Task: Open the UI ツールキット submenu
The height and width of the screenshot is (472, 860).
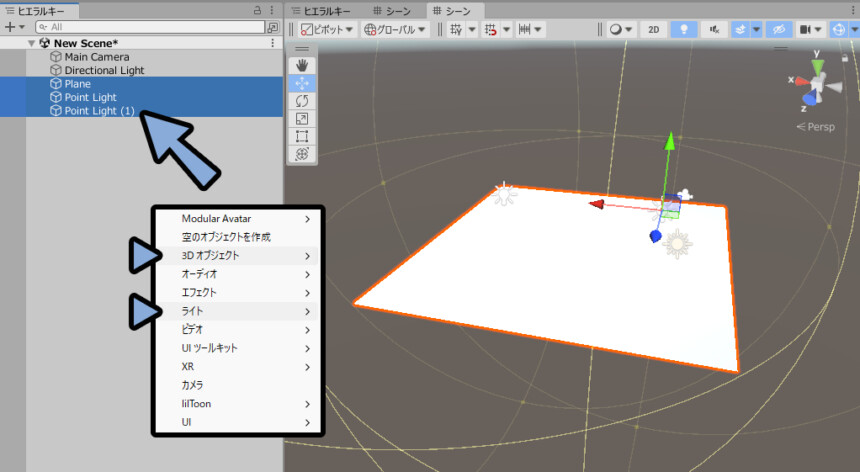Action: tap(237, 348)
